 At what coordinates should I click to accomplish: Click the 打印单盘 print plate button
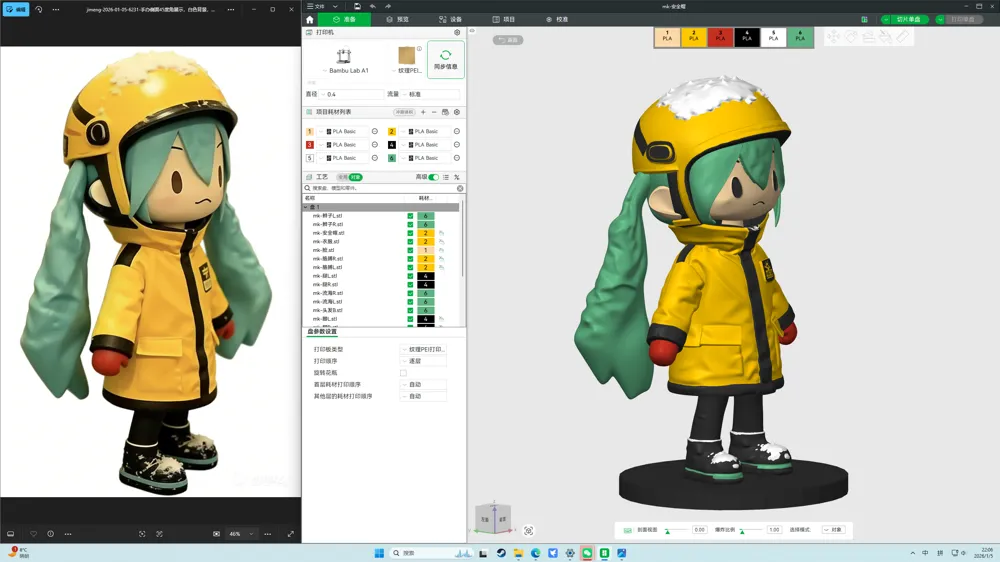(x=962, y=19)
